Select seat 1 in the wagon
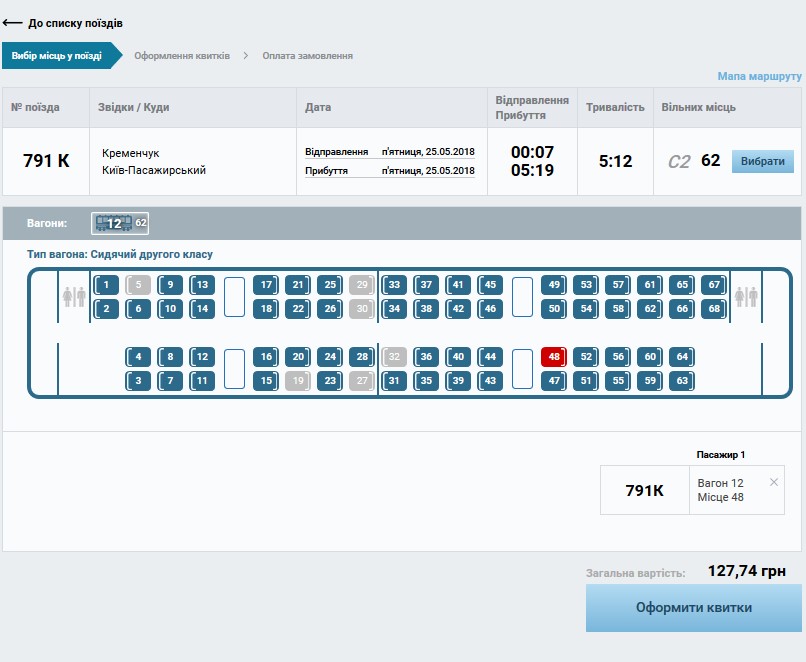Viewport: 806px width, 662px height. point(106,285)
